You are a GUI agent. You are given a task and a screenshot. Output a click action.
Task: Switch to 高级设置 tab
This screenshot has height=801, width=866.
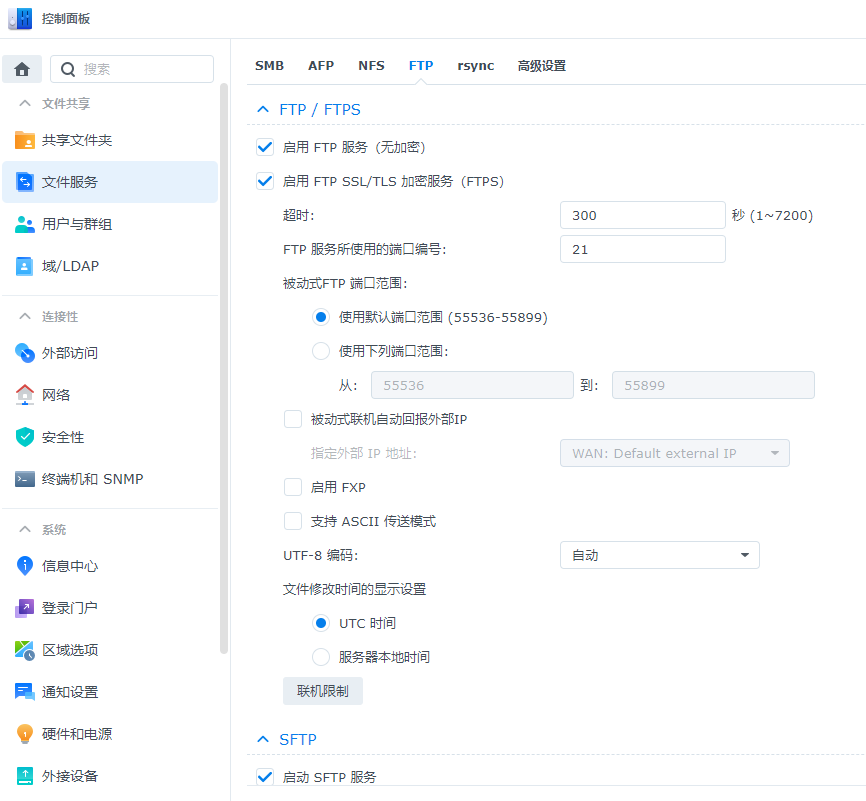(x=542, y=66)
